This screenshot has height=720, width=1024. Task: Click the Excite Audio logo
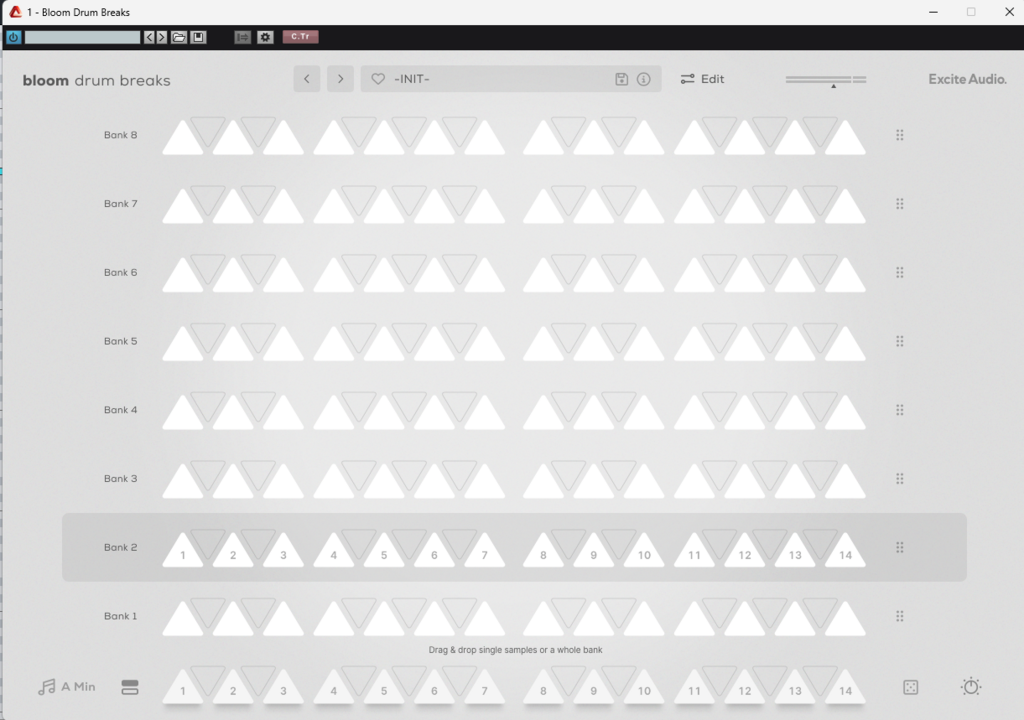click(967, 79)
